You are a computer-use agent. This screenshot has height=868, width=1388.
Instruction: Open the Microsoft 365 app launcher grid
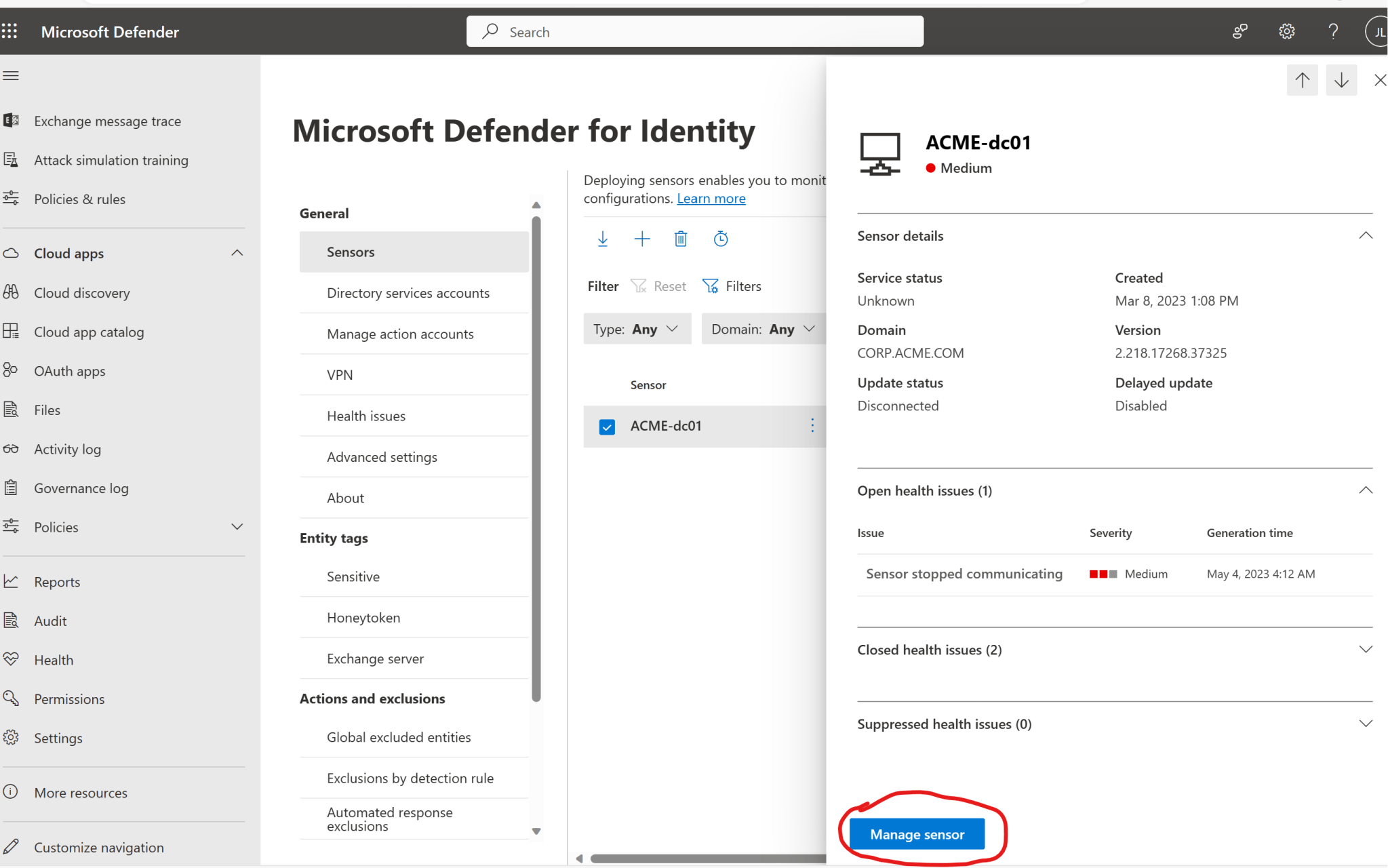[10, 31]
